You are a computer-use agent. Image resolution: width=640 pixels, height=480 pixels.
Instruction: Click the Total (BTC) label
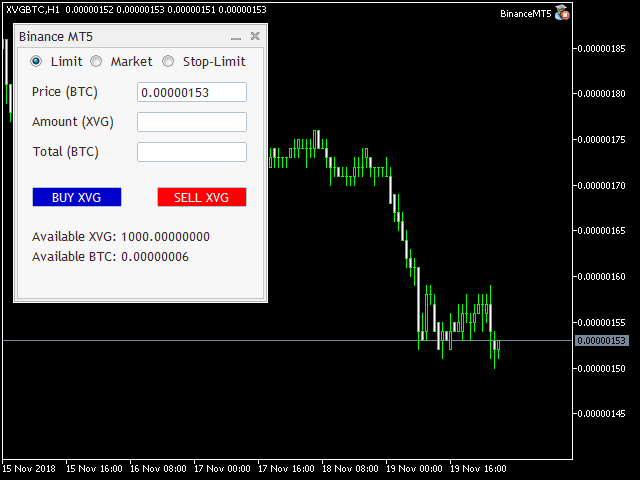66,152
